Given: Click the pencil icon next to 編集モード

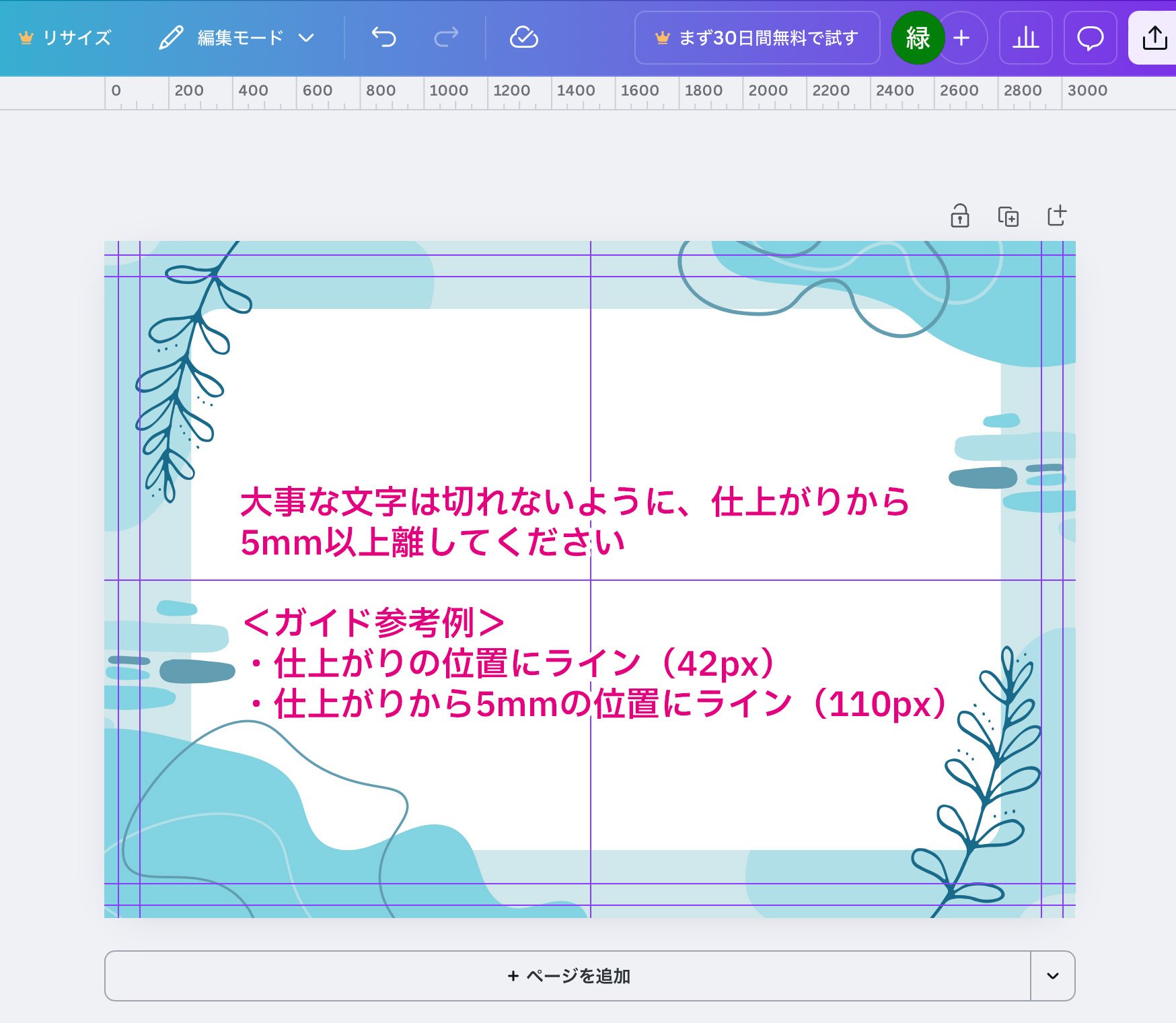Looking at the screenshot, I should point(172,38).
